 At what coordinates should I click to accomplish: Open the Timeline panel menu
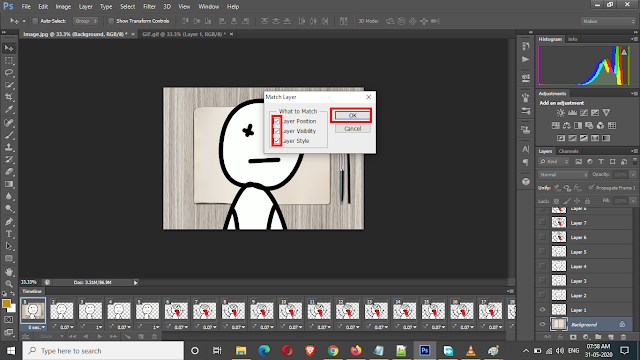point(510,291)
